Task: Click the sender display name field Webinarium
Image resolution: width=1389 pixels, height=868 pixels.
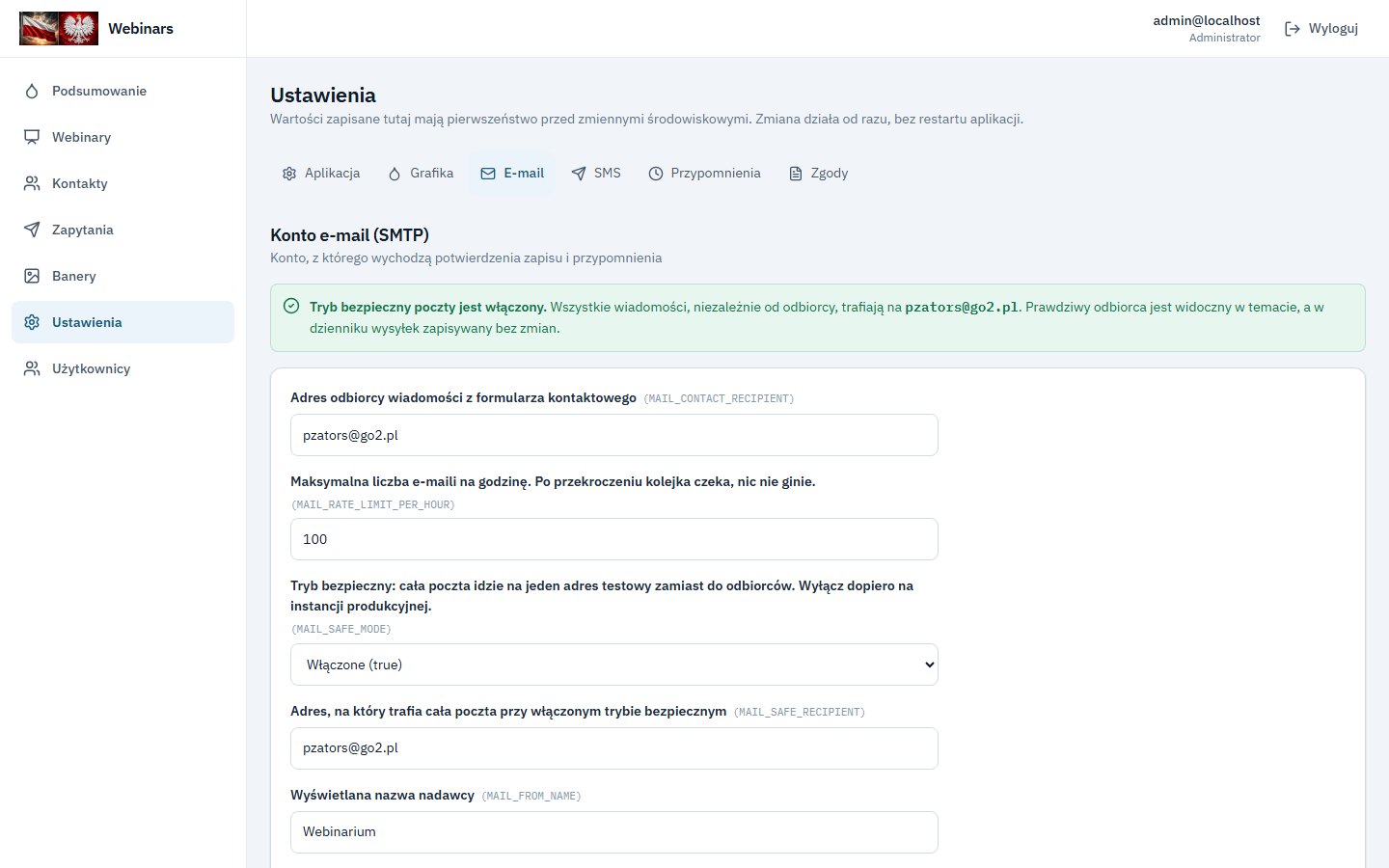Action: point(614,832)
